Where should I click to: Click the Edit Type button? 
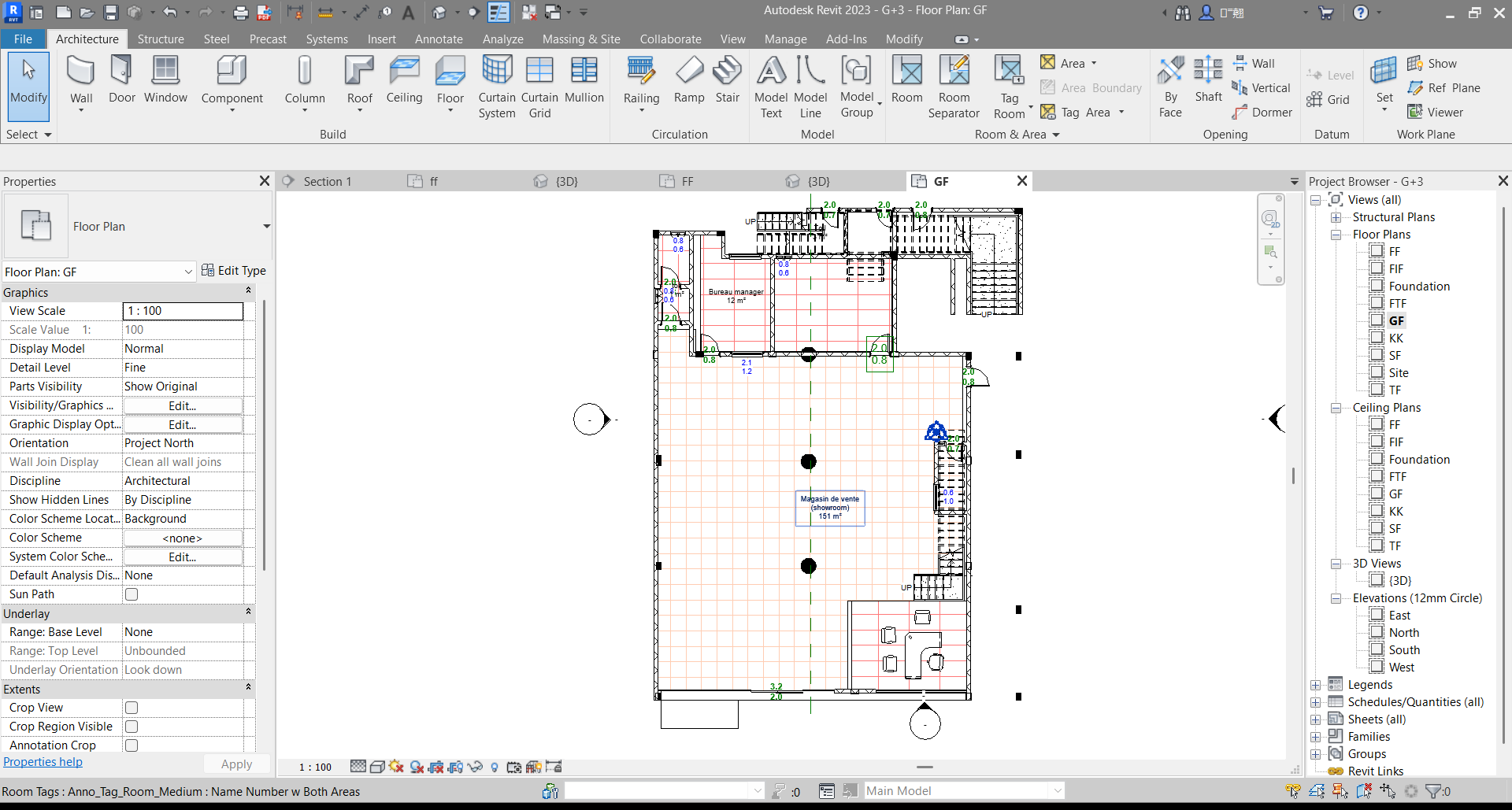pyautogui.click(x=234, y=270)
